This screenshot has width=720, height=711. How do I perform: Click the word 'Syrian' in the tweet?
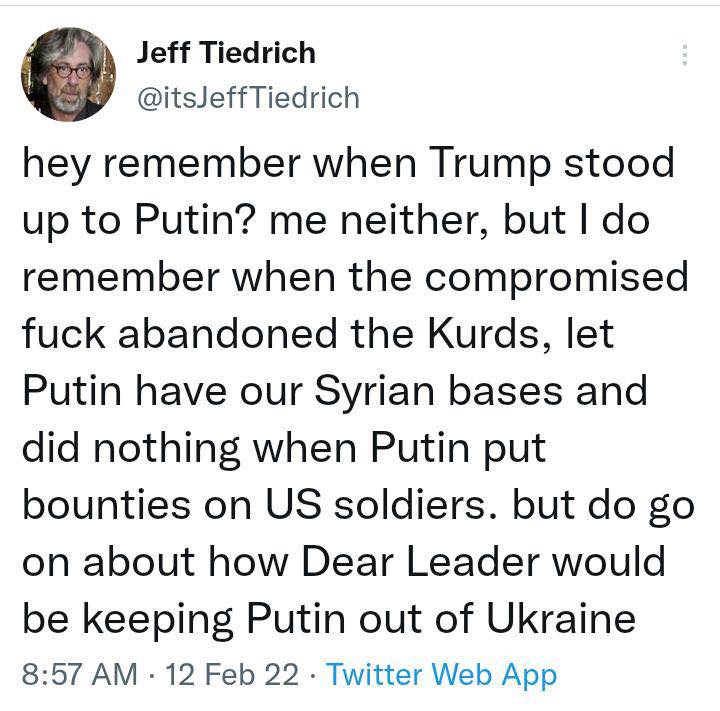pyautogui.click(x=374, y=391)
